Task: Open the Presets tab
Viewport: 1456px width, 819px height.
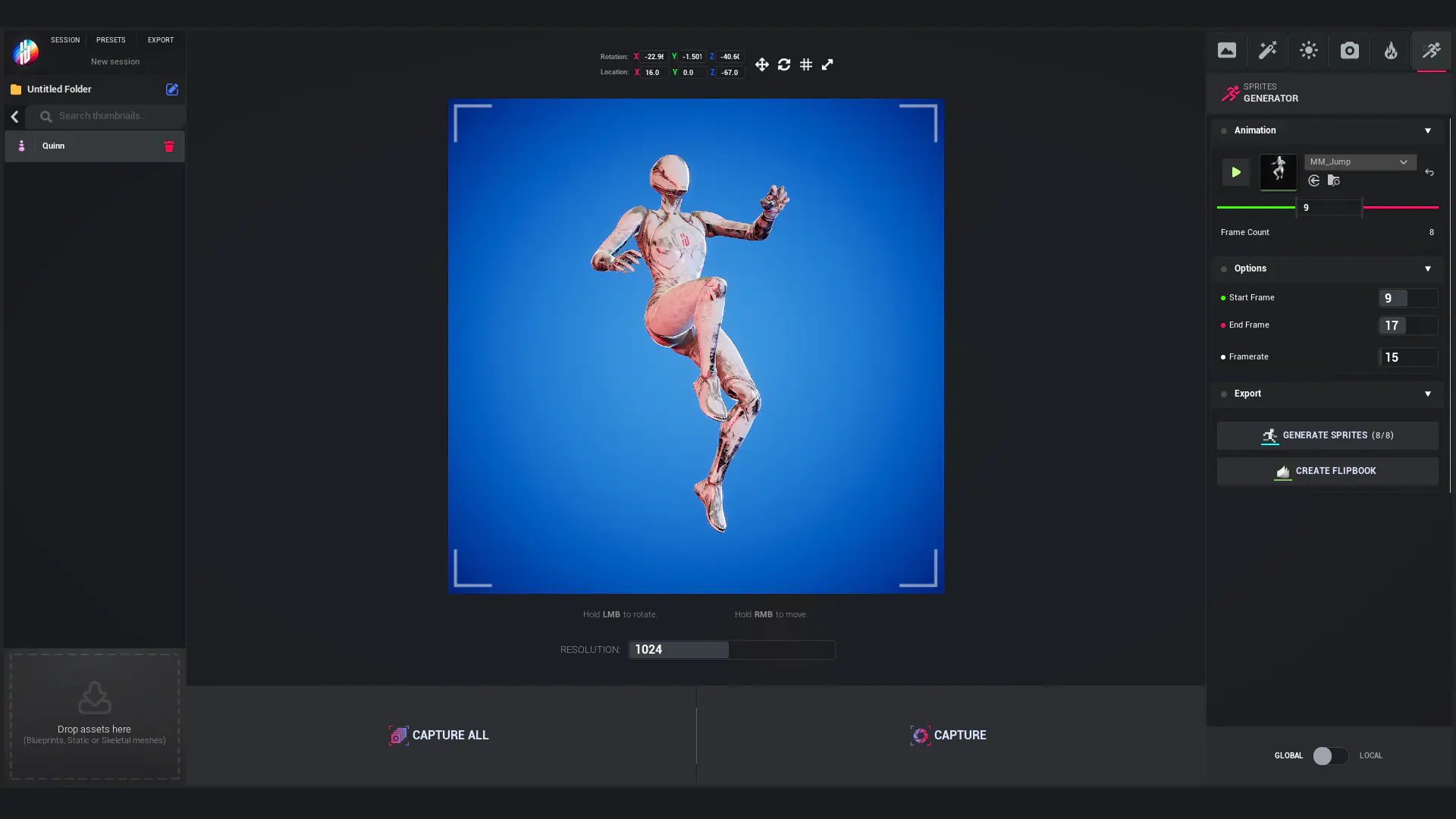Action: point(111,40)
